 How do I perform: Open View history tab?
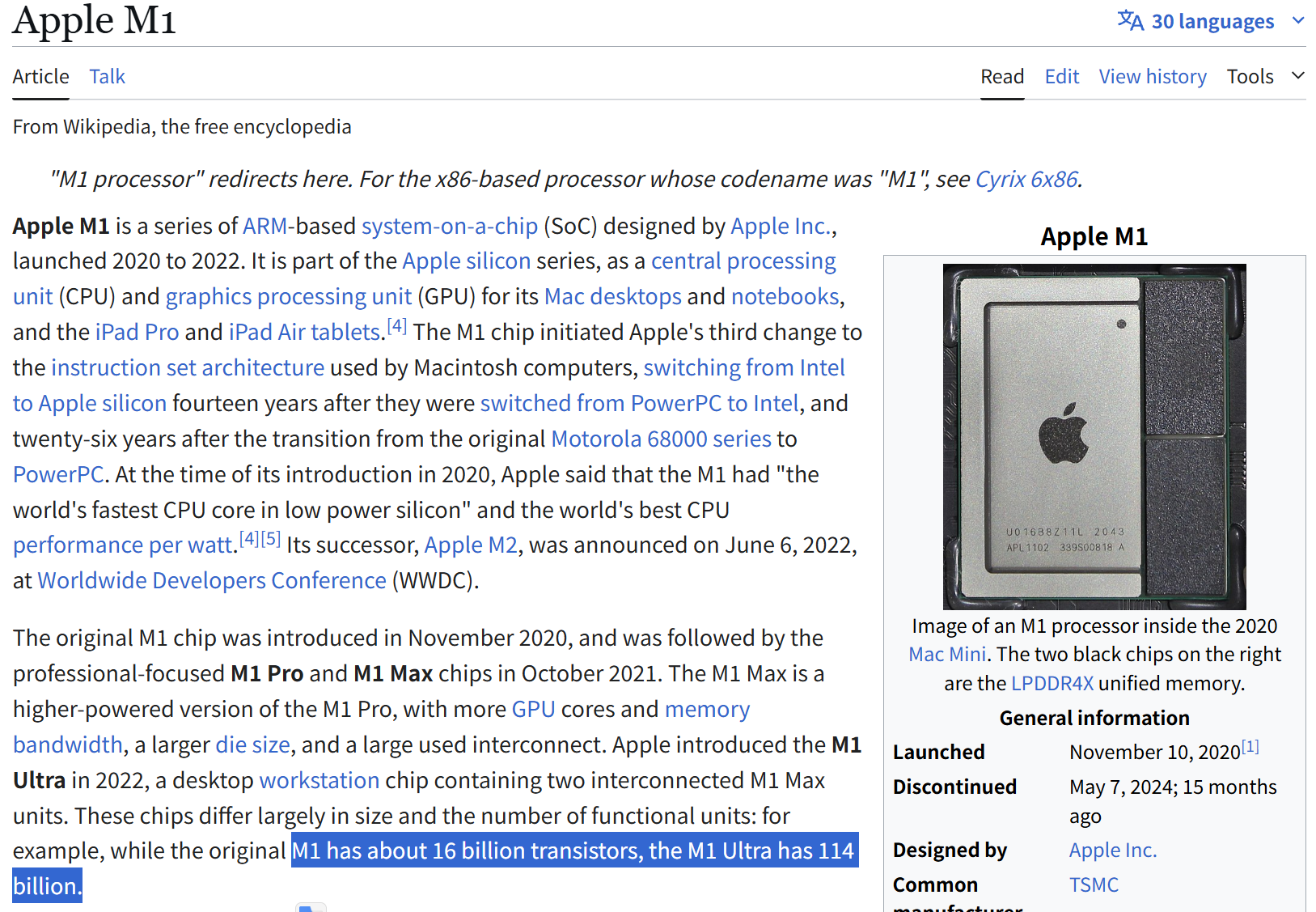pos(1152,76)
